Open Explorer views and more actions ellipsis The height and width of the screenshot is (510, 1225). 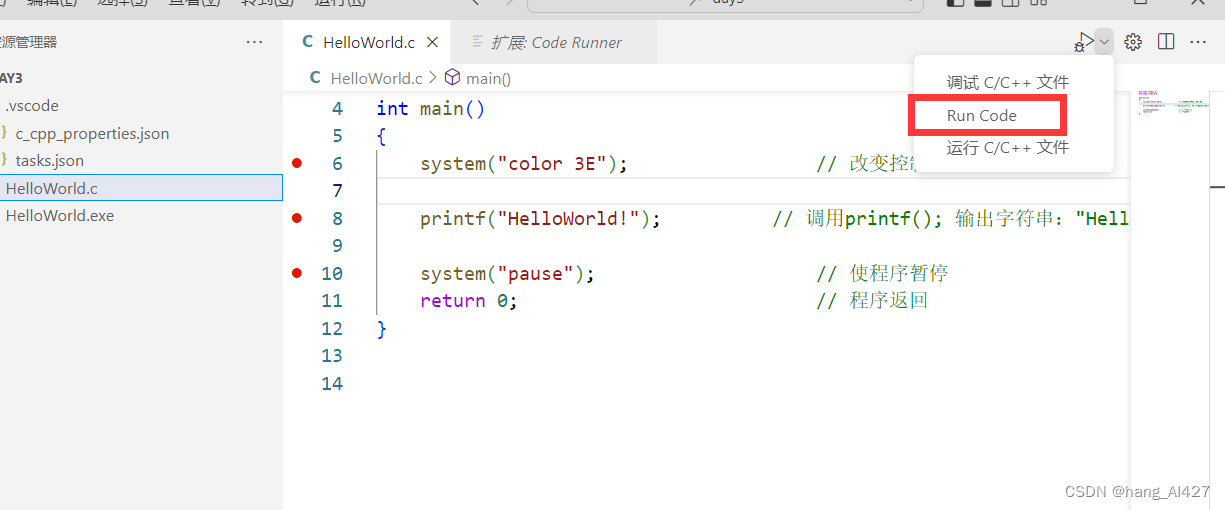pos(255,42)
